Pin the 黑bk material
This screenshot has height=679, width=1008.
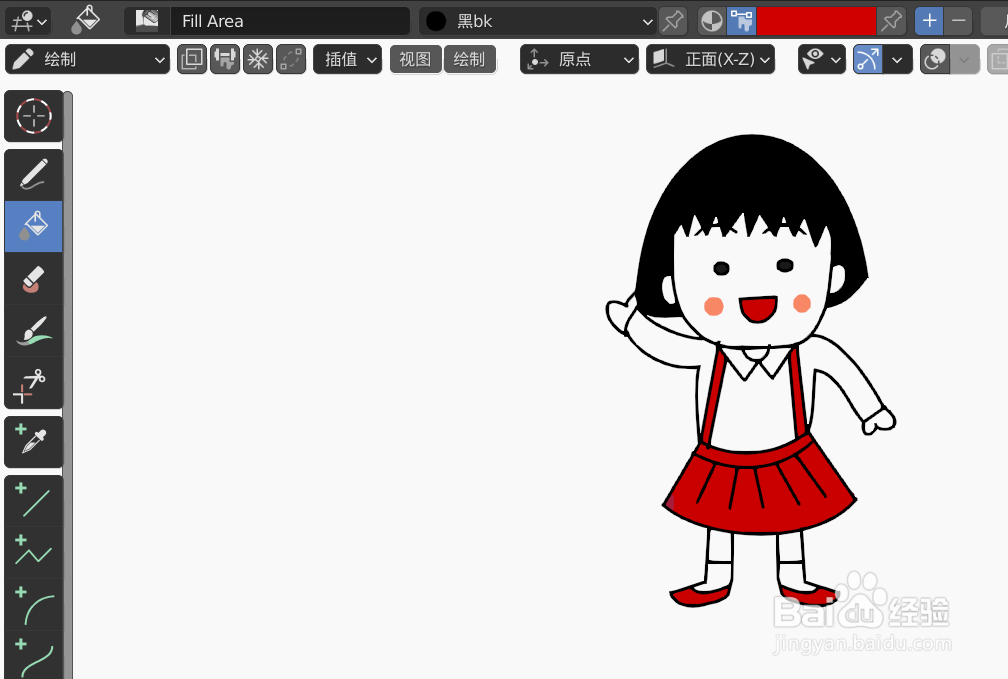[673, 21]
